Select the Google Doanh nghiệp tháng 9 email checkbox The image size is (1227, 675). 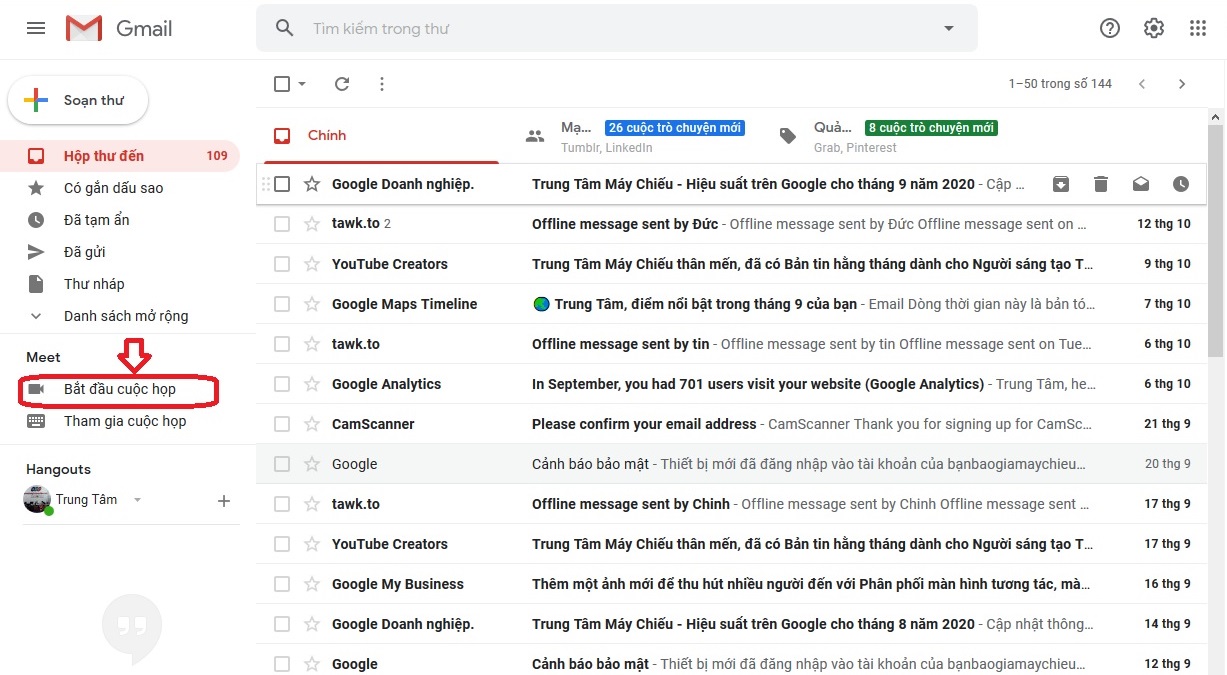282,184
